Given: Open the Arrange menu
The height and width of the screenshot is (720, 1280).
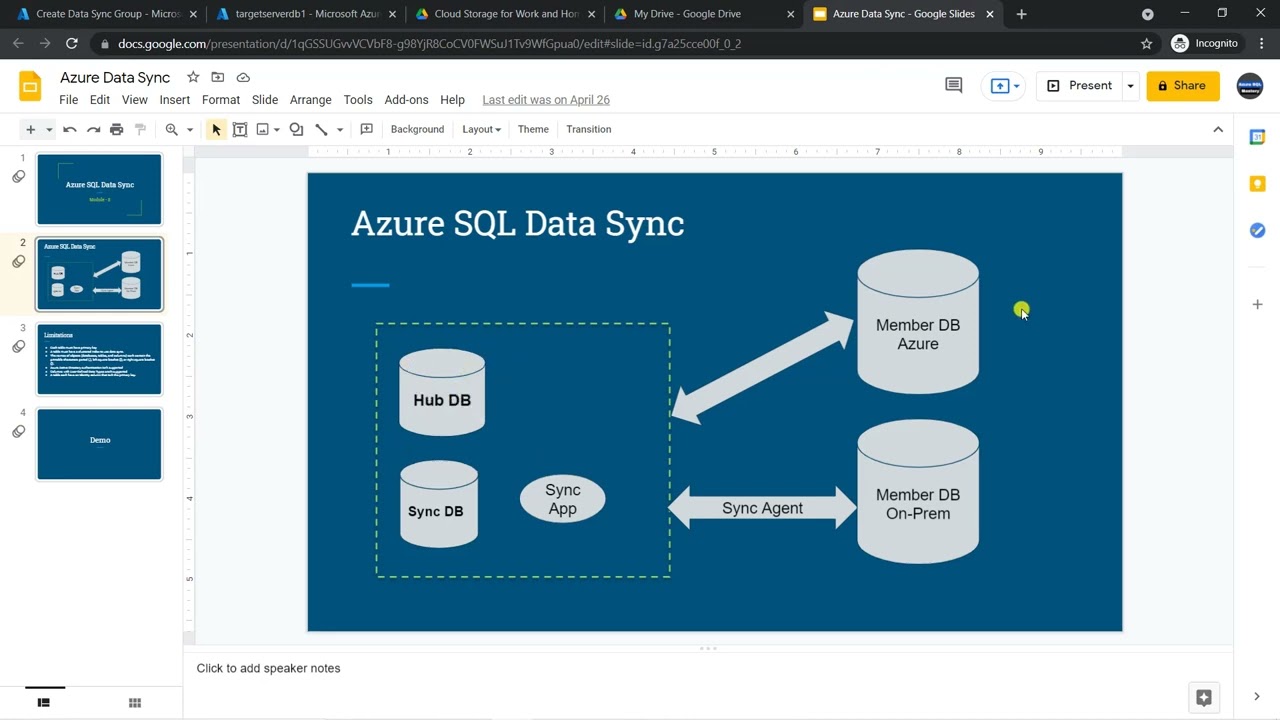Looking at the screenshot, I should (311, 100).
